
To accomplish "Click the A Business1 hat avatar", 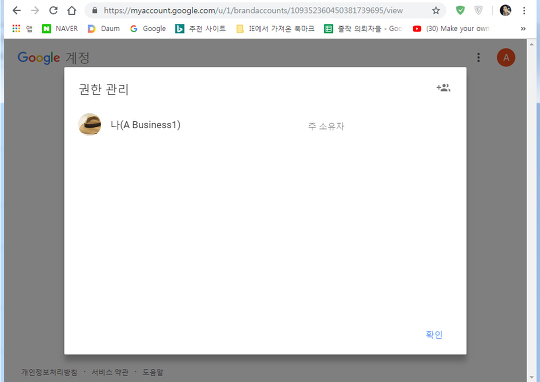I will coord(90,124).
